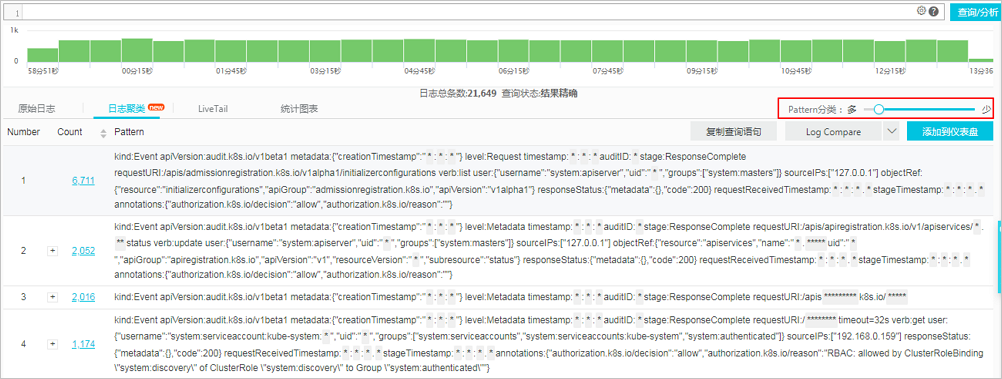Adjust the Pattern分类 slider handle
Screen dimensions: 1002x379
pyautogui.click(x=879, y=109)
